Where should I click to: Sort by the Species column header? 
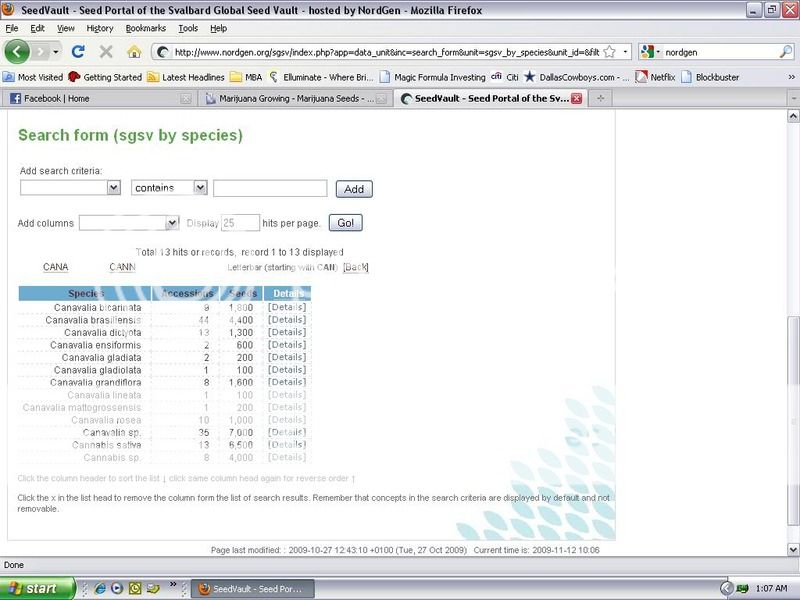(x=85, y=293)
